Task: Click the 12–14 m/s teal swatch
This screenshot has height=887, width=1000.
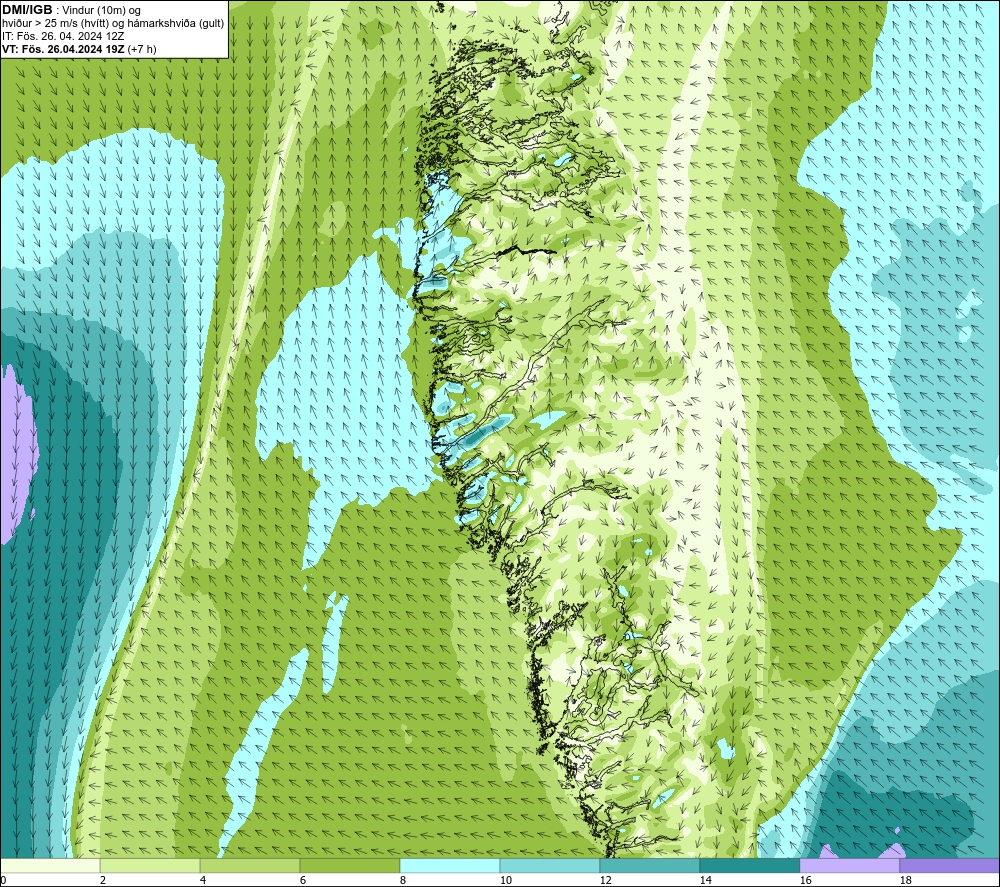Action: coord(650,865)
